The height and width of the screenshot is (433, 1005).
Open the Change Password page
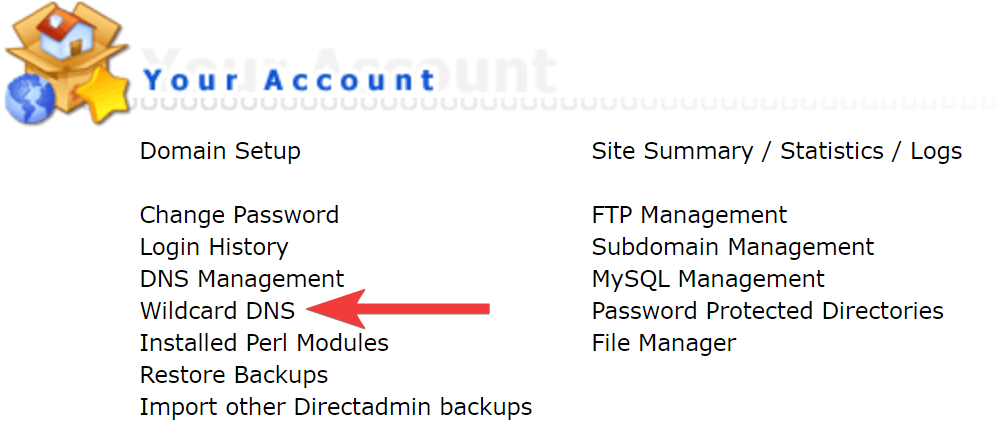[239, 215]
